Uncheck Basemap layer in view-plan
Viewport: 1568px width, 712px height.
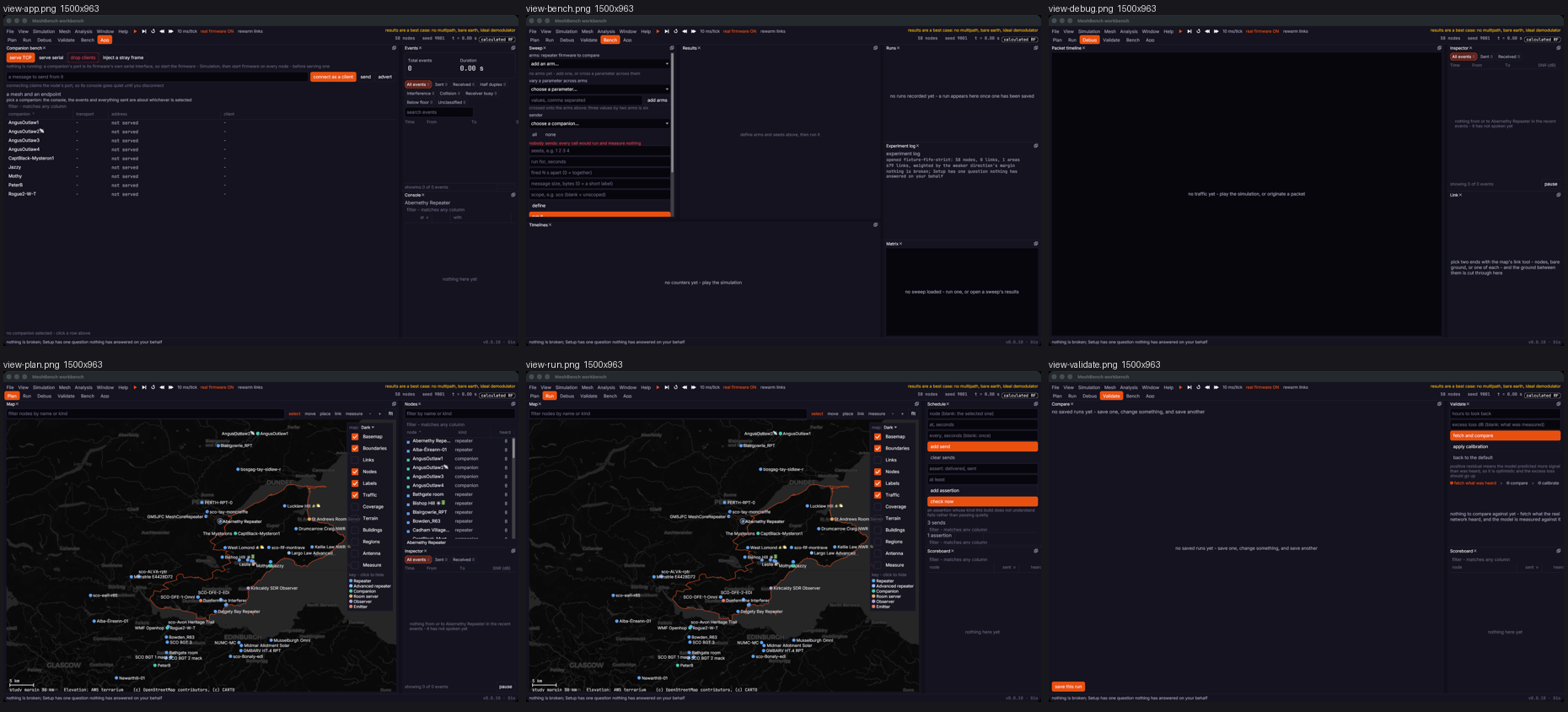tap(355, 436)
